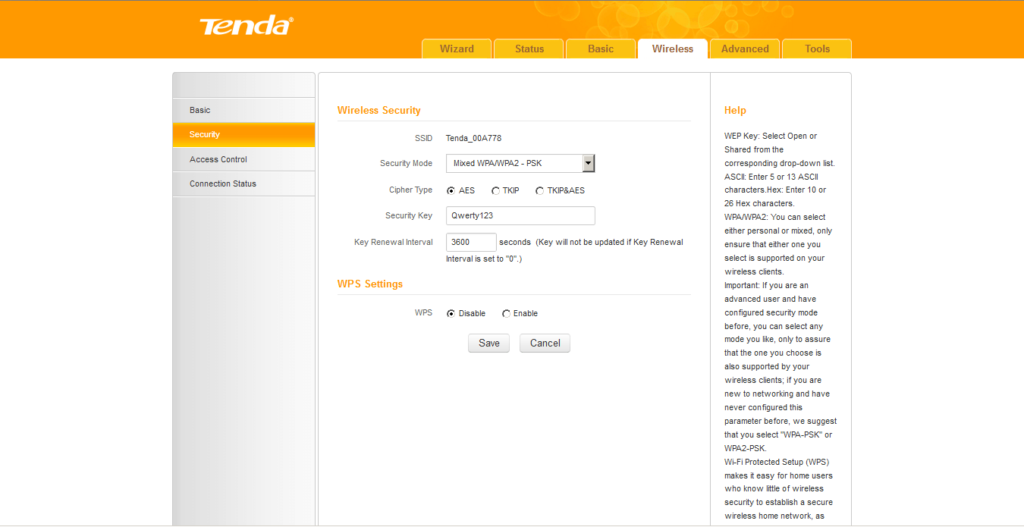Switch to the Status tab
1024x527 pixels.
529,49
